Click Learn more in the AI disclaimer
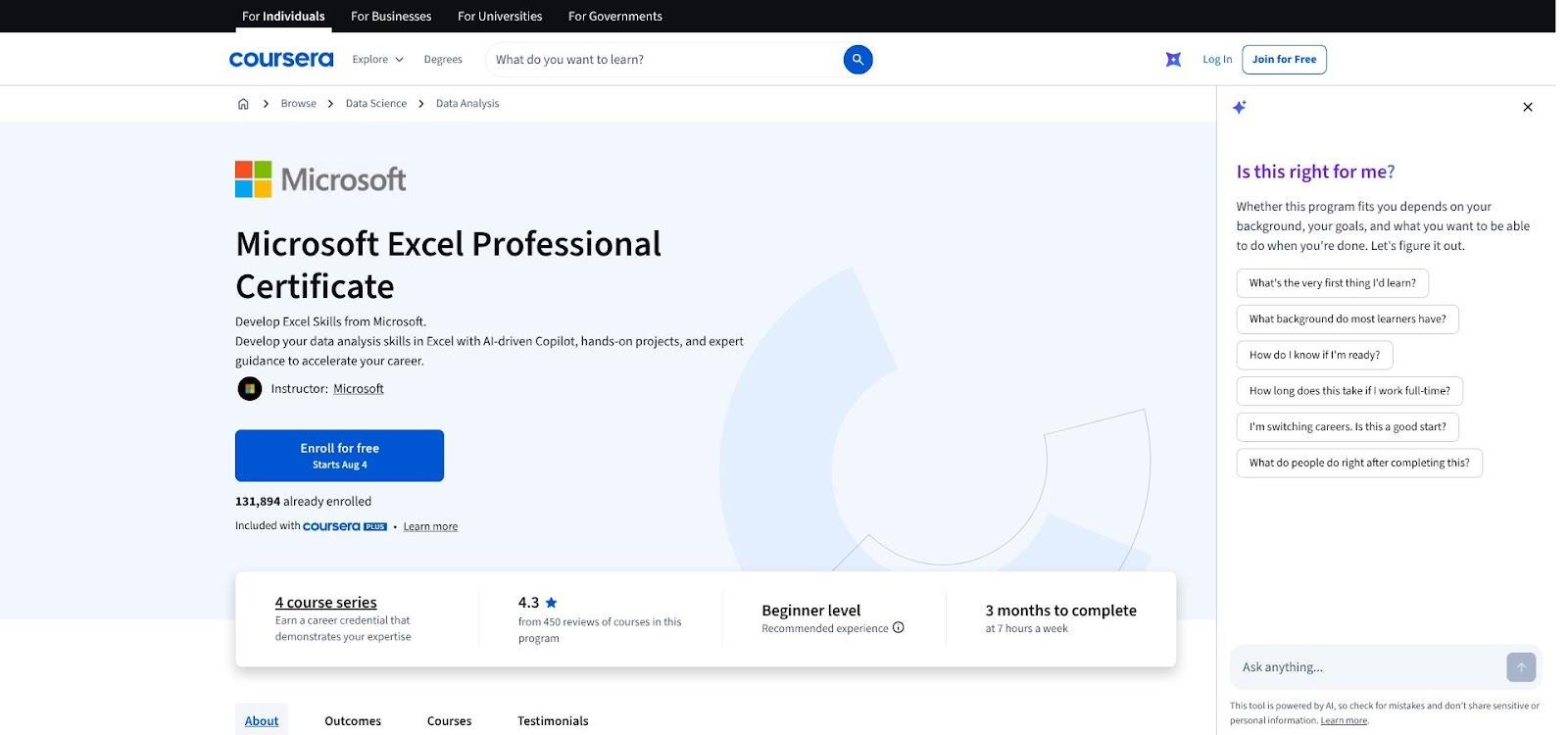The height and width of the screenshot is (735, 1568). [1344, 720]
